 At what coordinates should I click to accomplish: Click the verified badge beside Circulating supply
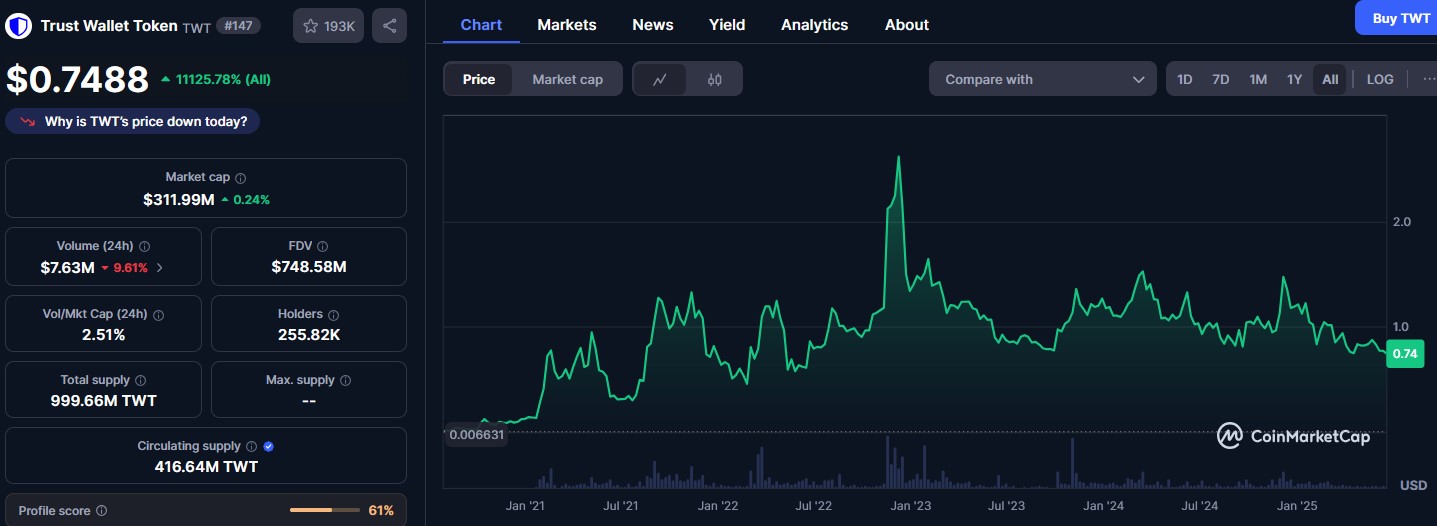pos(268,446)
